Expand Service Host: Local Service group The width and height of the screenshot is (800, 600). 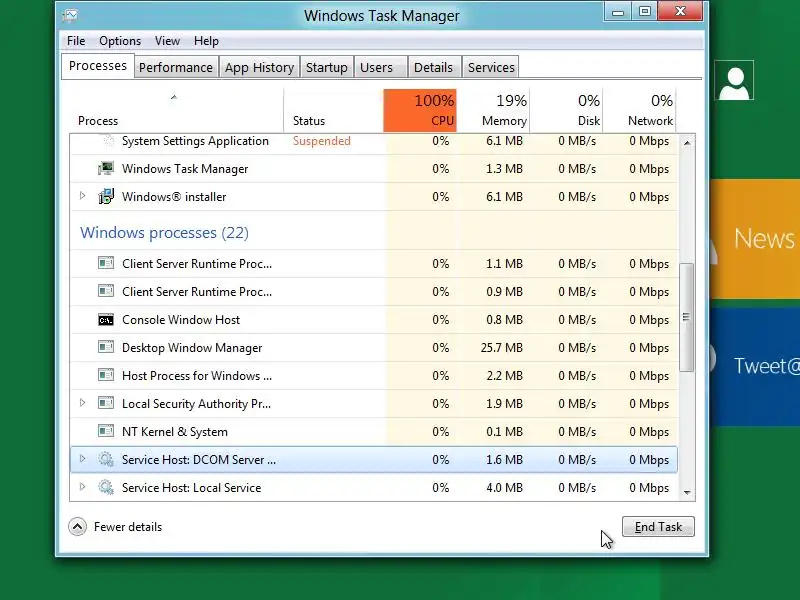pos(82,486)
